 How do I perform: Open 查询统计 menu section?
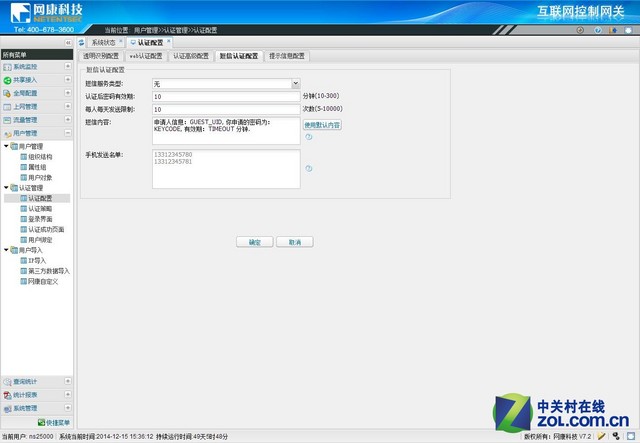[25, 381]
